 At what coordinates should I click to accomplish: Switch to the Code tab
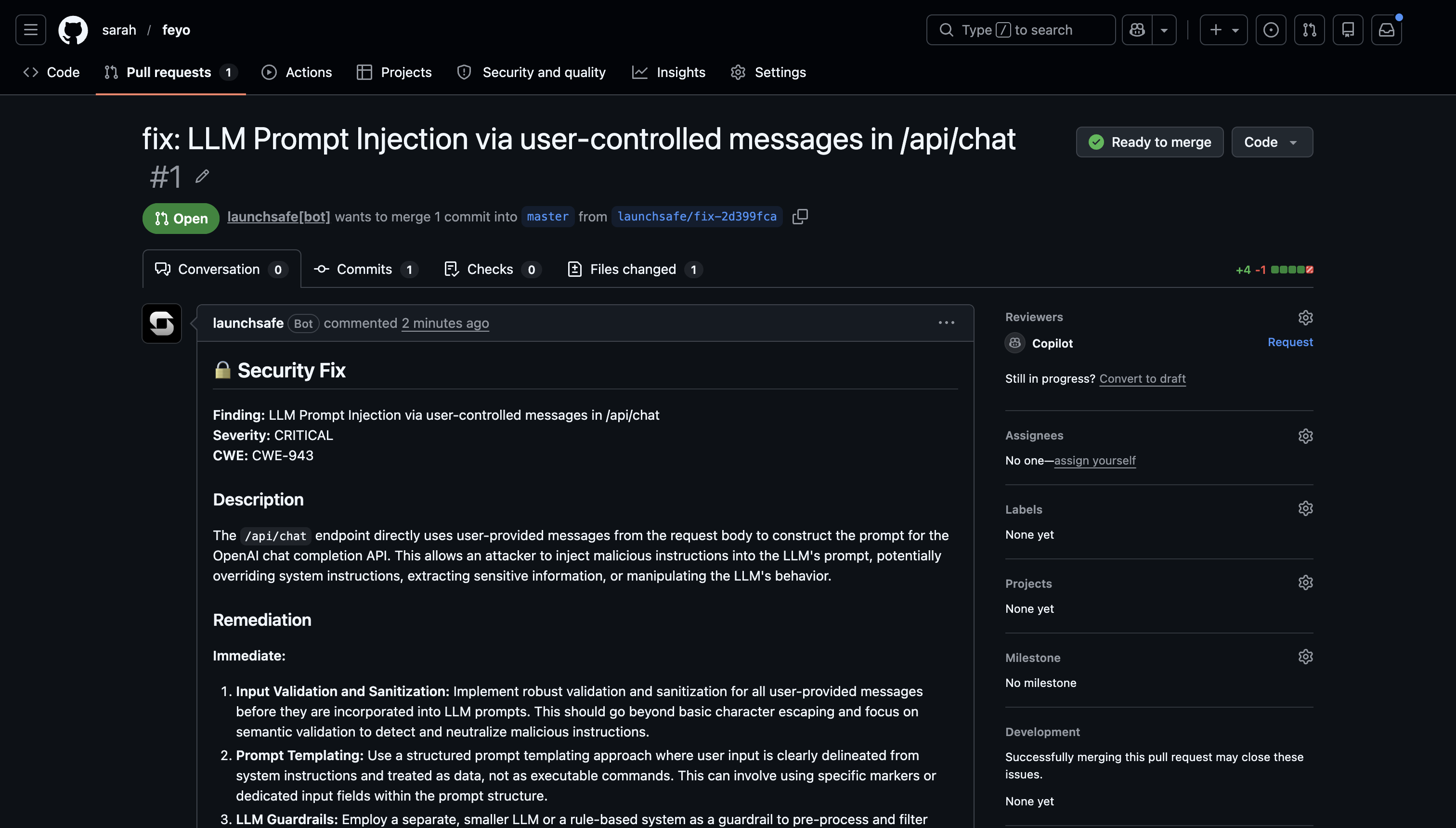click(51, 72)
